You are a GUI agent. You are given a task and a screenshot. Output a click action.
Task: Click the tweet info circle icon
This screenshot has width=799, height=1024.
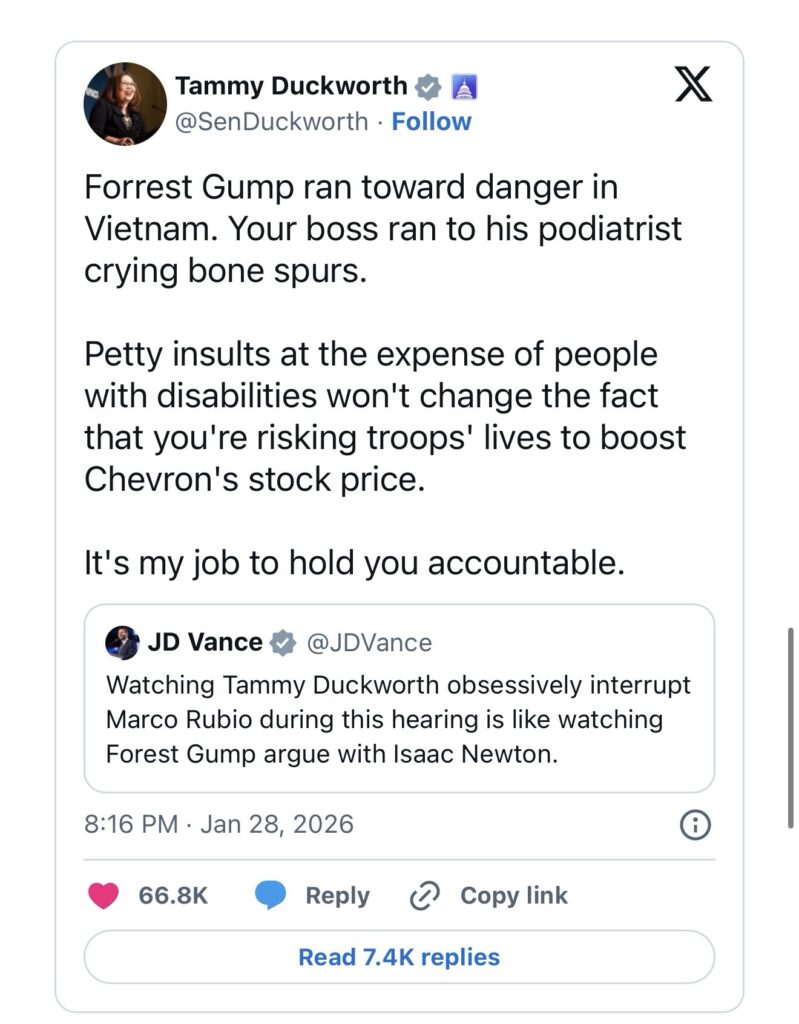pos(695,825)
